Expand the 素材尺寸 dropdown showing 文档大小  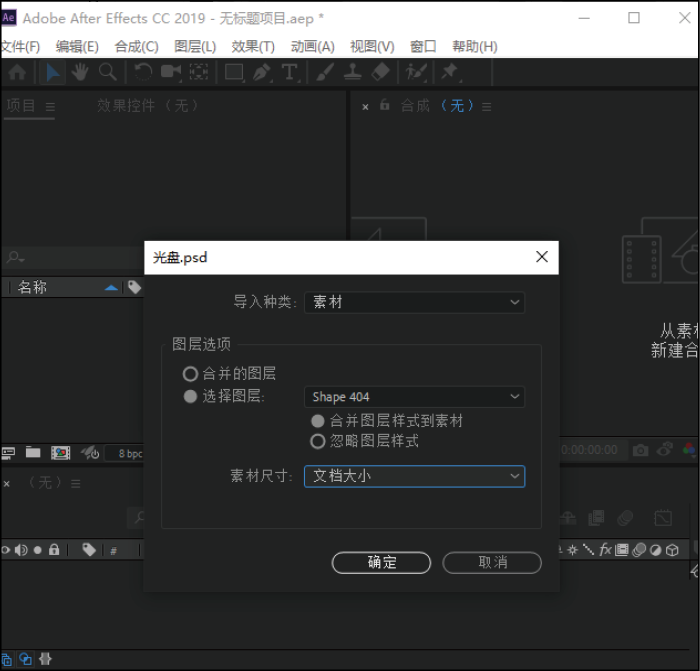click(414, 476)
